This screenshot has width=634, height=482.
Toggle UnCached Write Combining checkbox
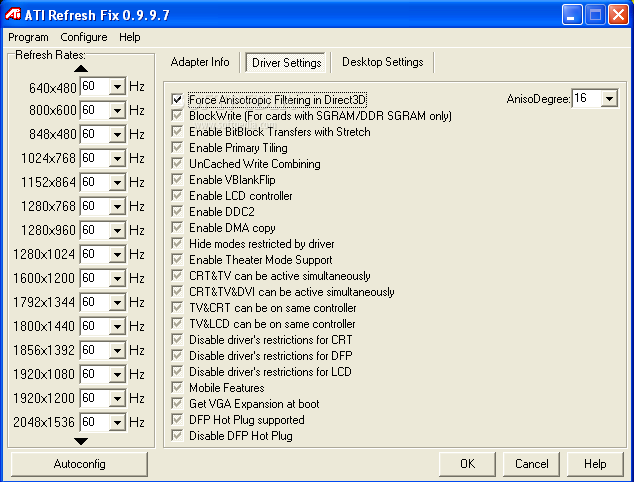[177, 164]
